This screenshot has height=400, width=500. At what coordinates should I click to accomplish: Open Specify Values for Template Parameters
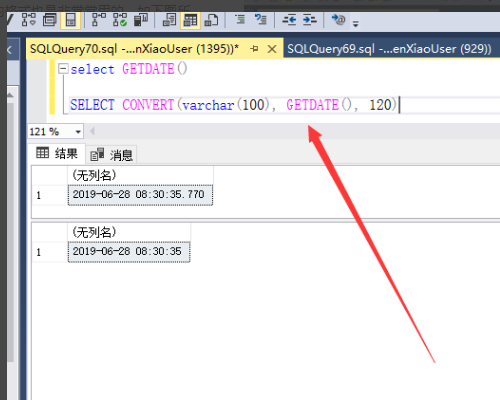click(338, 20)
